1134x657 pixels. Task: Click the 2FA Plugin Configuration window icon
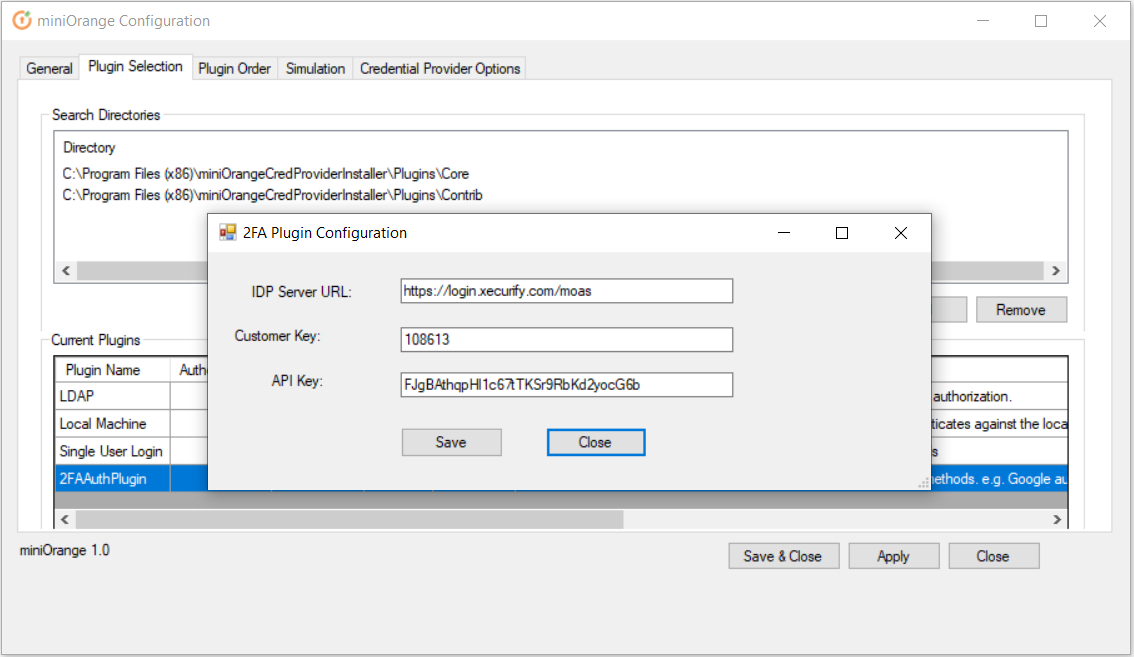point(228,232)
